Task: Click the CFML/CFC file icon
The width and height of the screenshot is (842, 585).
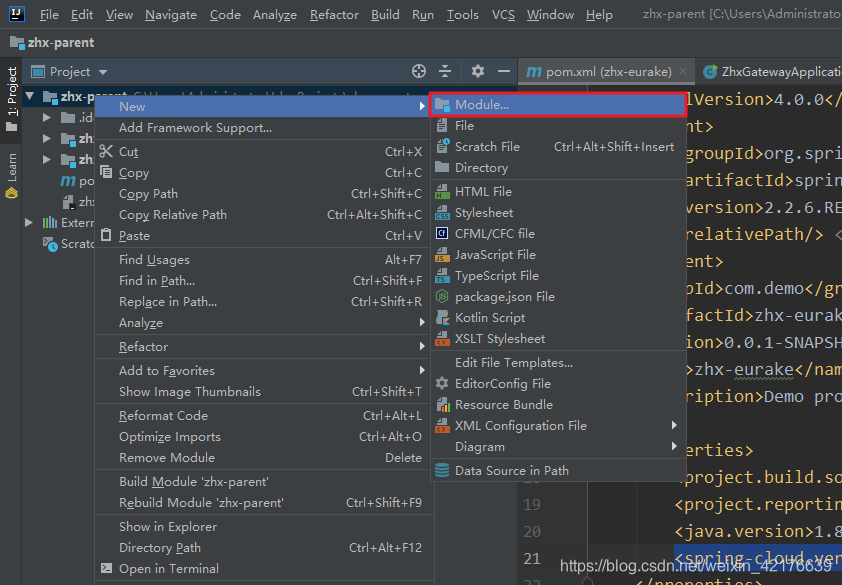Action: [x=442, y=234]
